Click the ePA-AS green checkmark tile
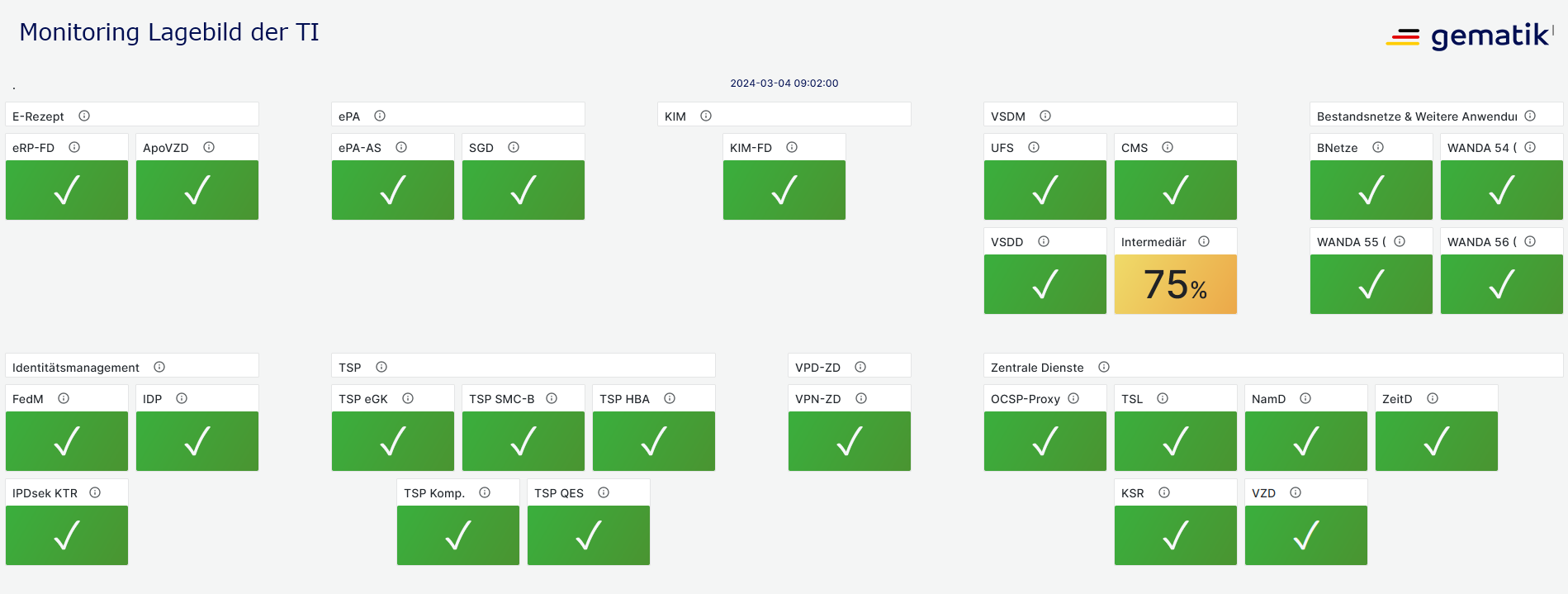The height and width of the screenshot is (594, 1568). (393, 190)
